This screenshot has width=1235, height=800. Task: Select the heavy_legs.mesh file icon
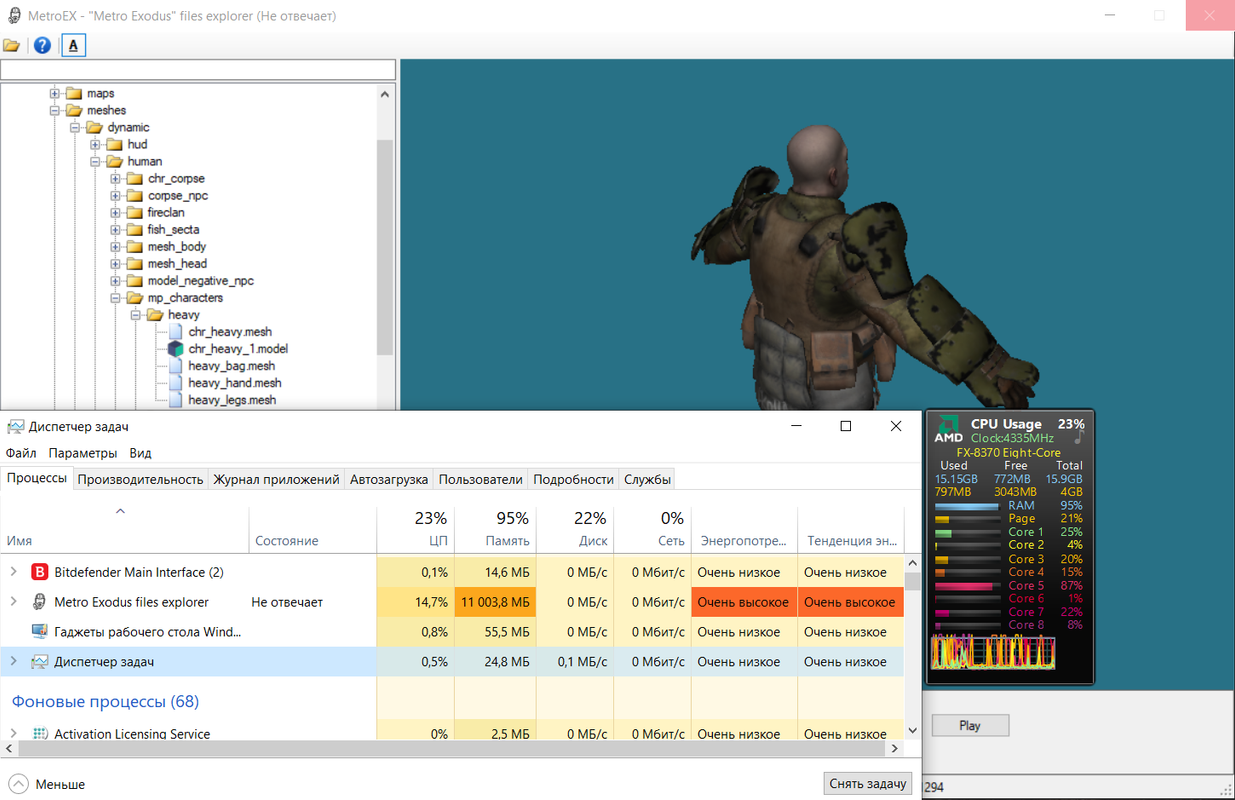click(176, 400)
